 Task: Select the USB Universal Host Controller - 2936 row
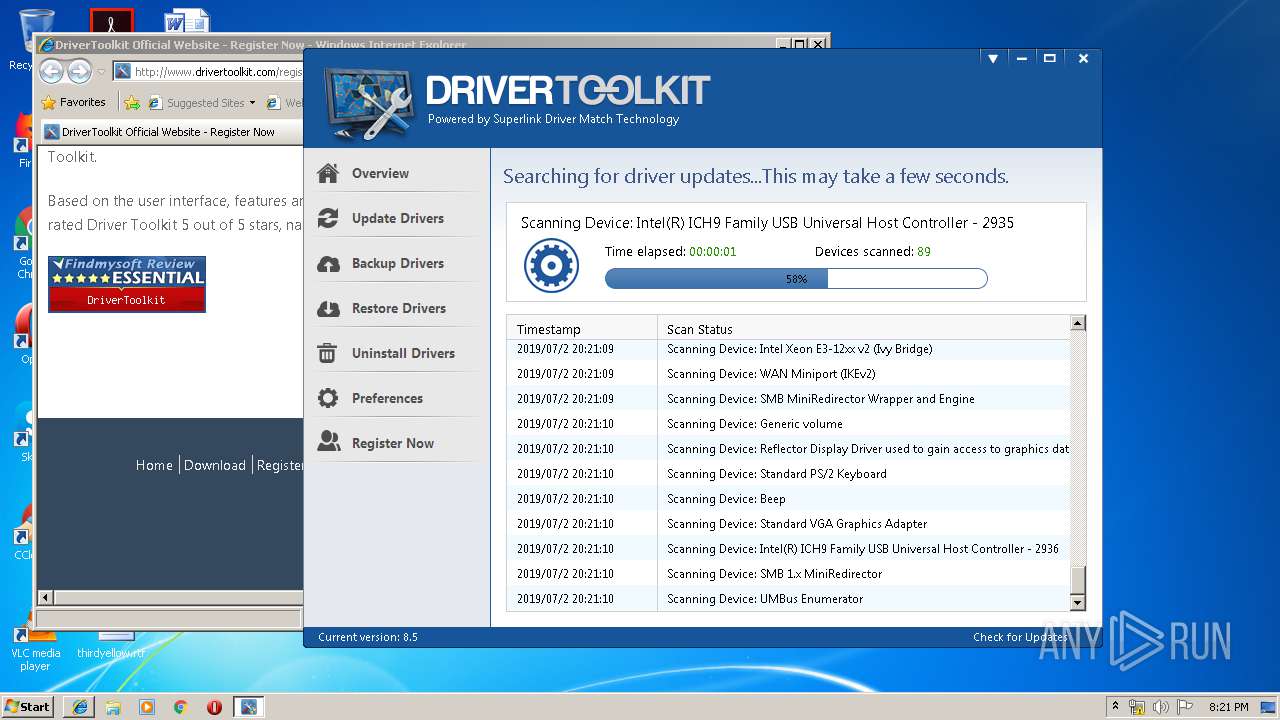pos(788,549)
